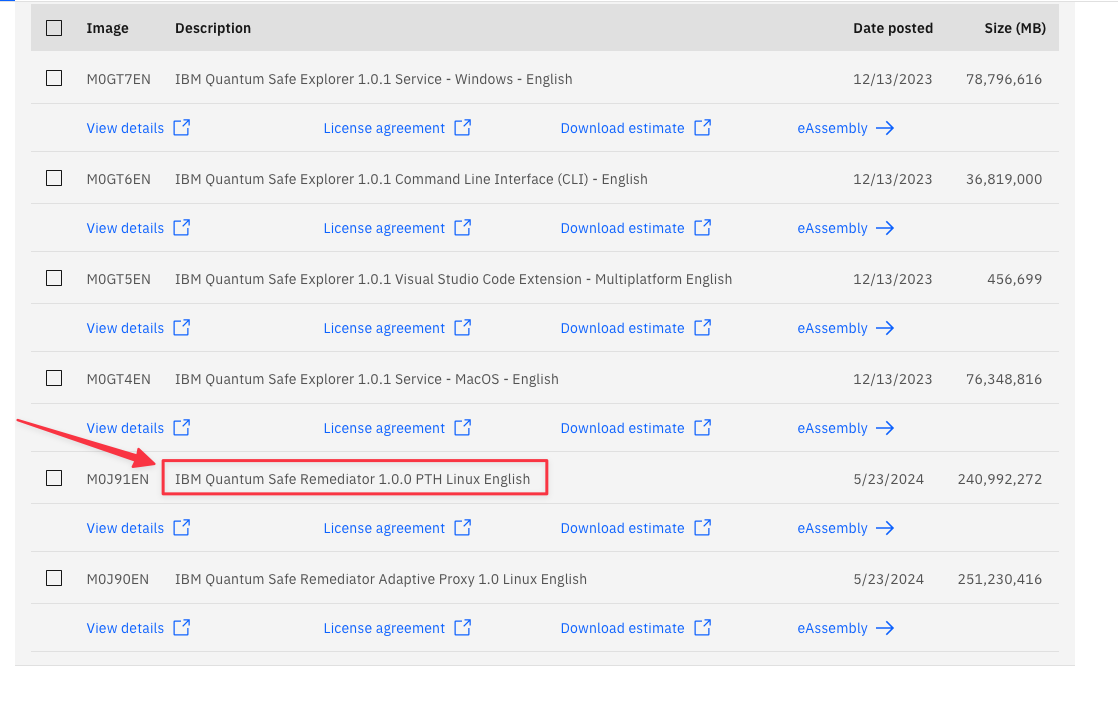Open external link icon beside M0GT7EN View details
The image size is (1118, 714).
pyautogui.click(x=182, y=128)
